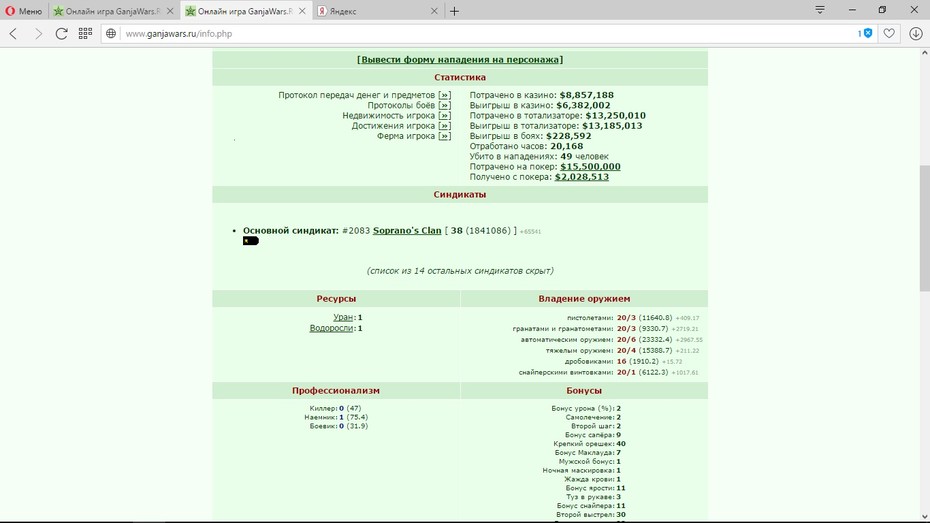Viewport: 930px width, 523px height.
Task: Reload the current page
Action: tap(61, 34)
